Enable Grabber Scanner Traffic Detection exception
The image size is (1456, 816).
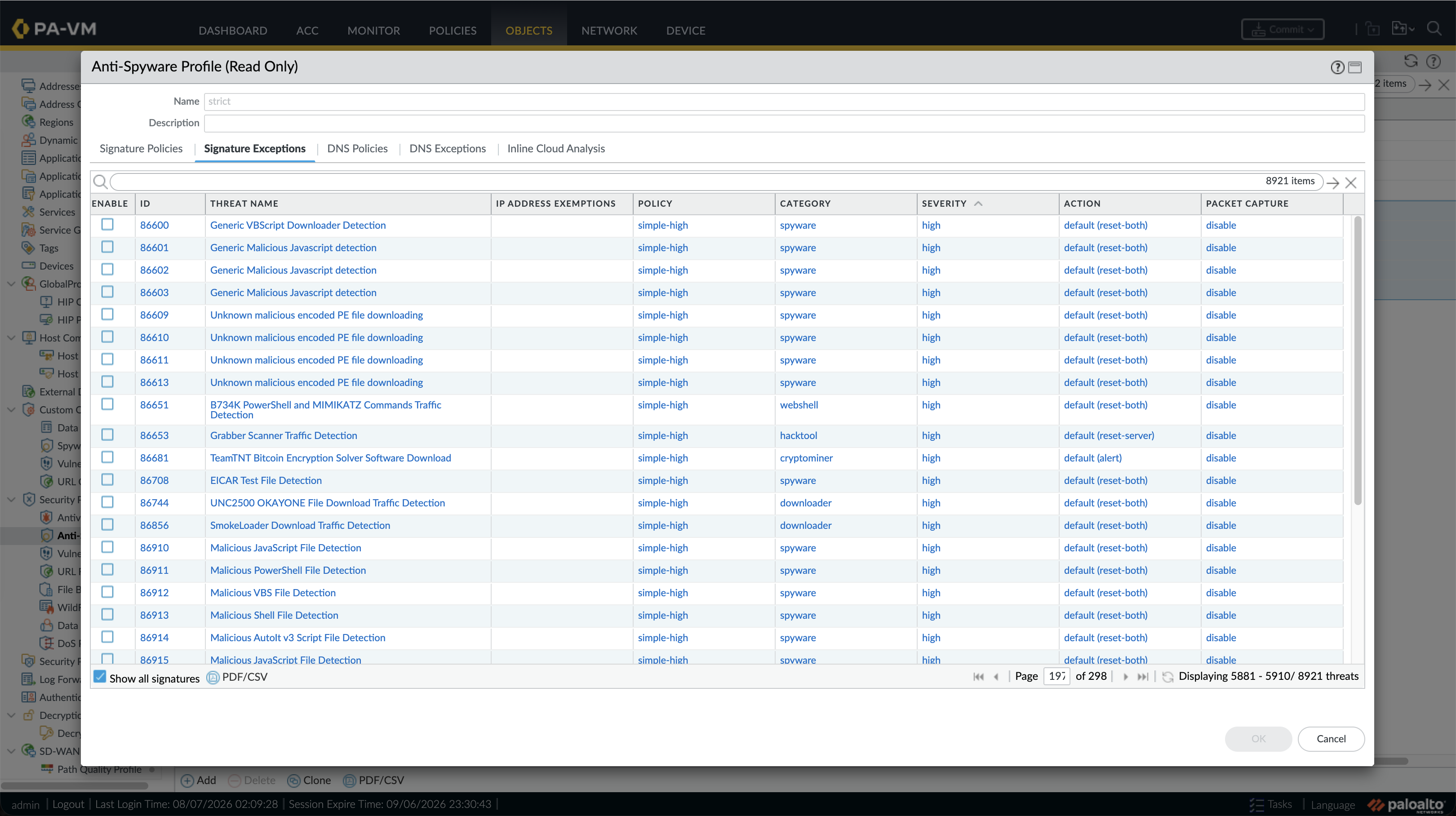coord(107,435)
